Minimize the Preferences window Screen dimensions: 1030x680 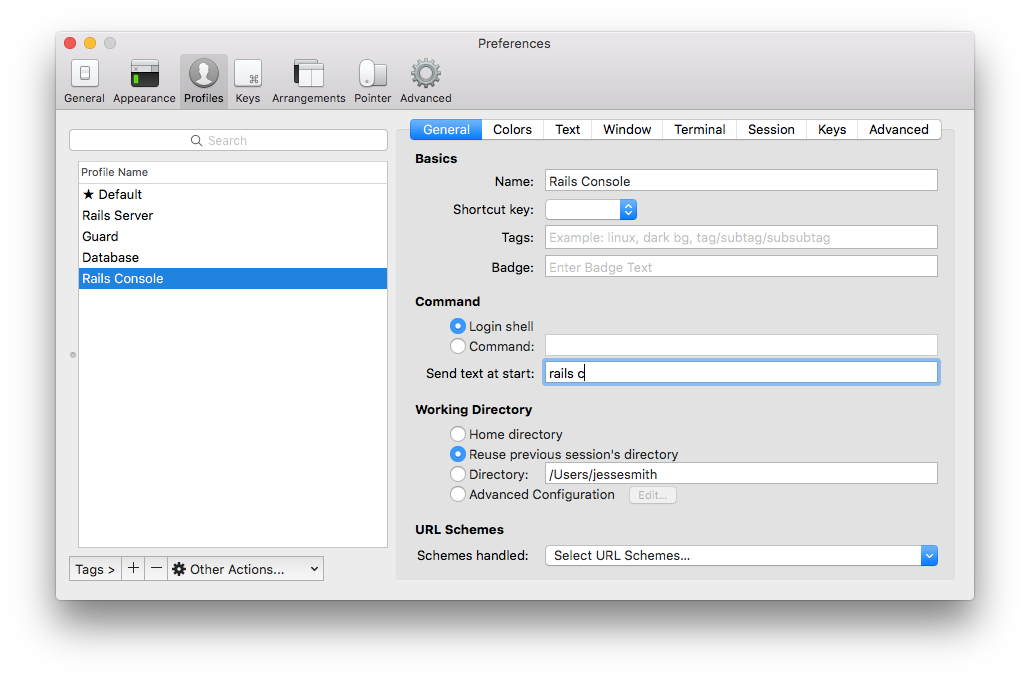[90, 43]
